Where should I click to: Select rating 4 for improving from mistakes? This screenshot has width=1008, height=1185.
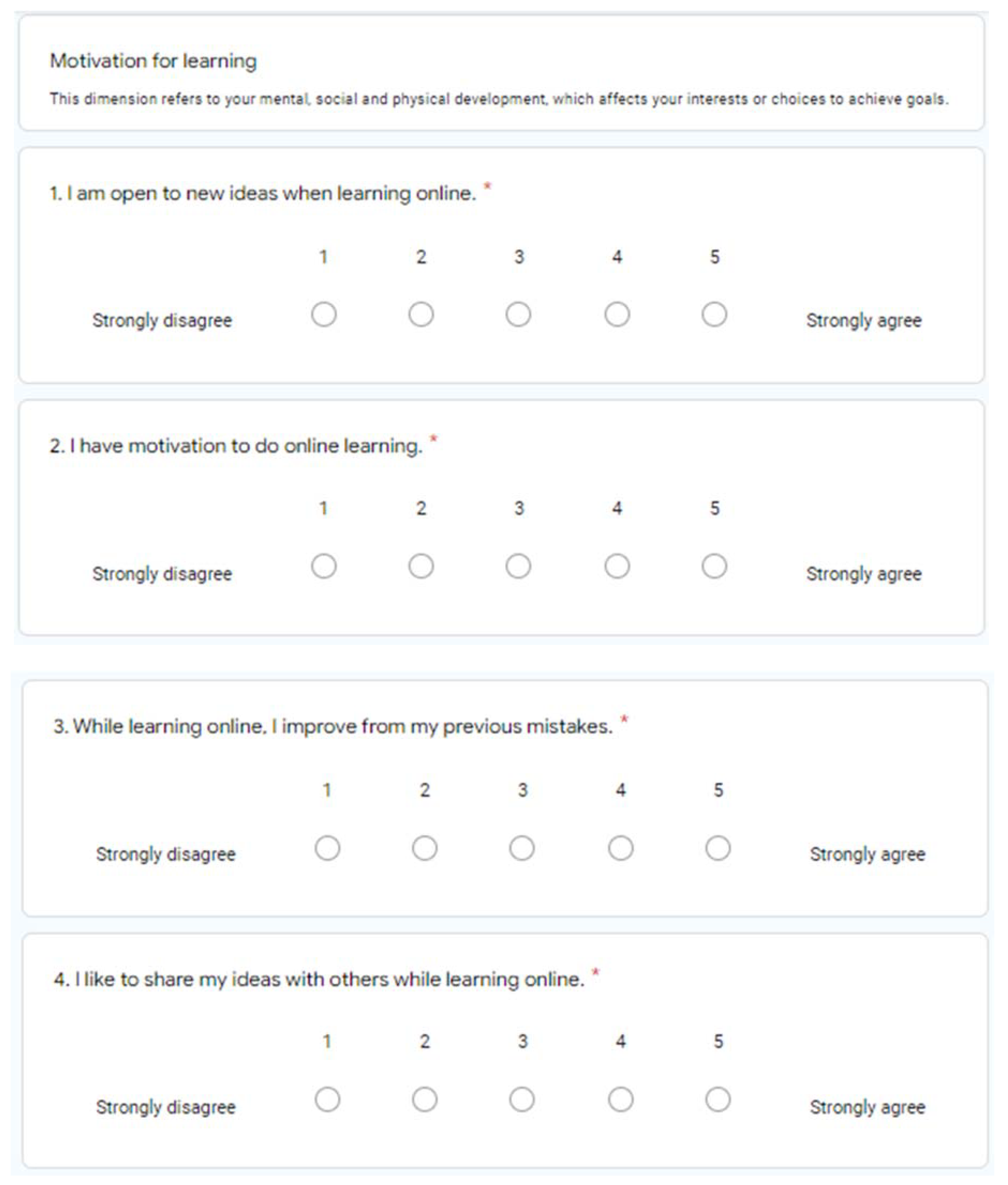tap(620, 848)
